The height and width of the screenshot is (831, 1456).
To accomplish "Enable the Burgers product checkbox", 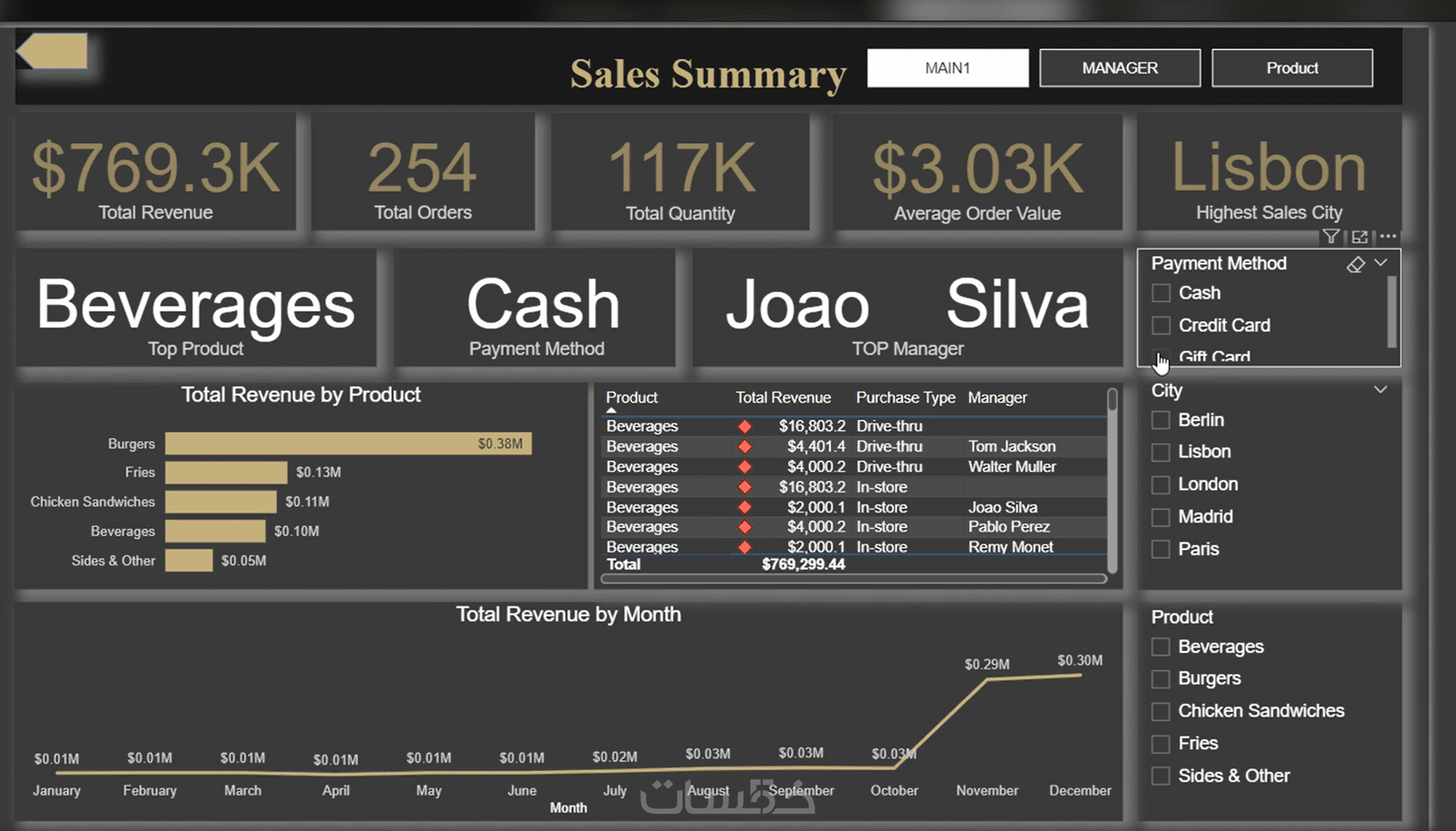I will pyautogui.click(x=1161, y=679).
